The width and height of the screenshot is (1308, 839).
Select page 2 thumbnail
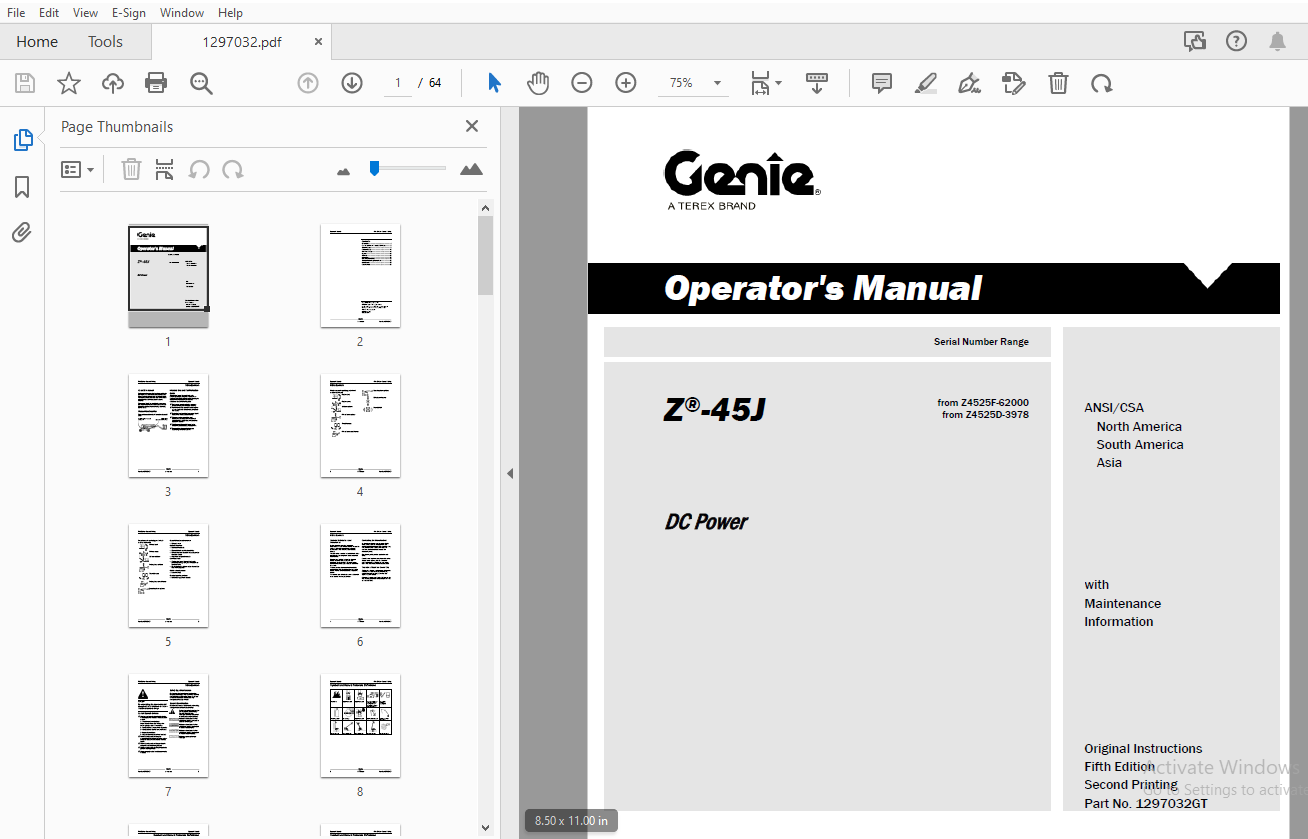(x=360, y=276)
